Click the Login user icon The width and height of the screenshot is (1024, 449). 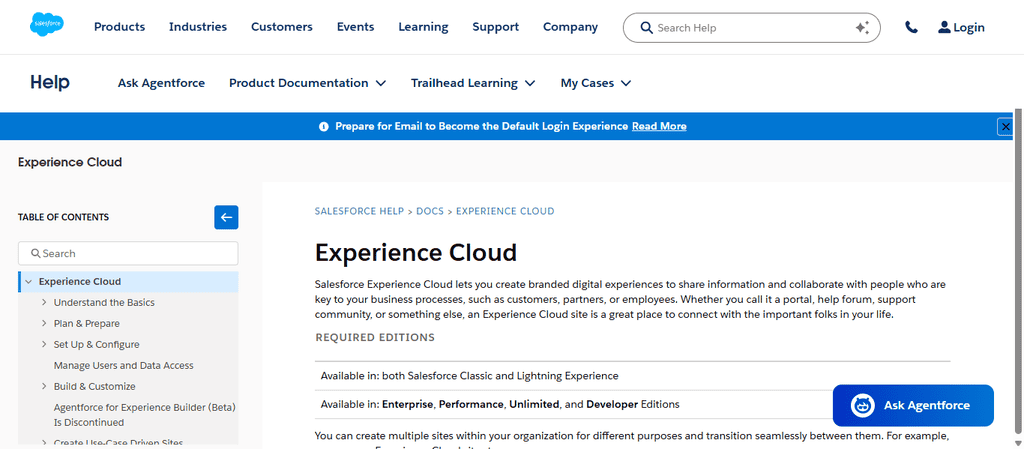pos(944,27)
